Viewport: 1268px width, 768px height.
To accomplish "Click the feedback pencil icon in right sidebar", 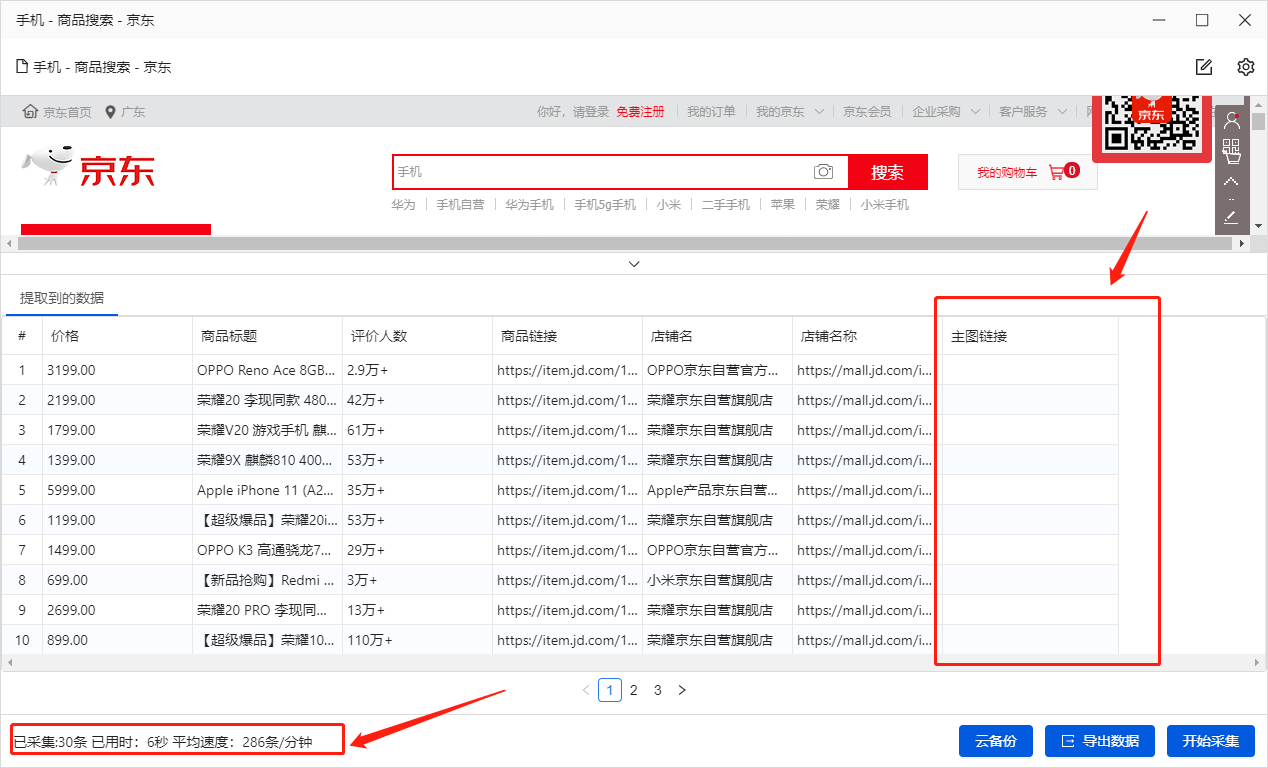I will 1231,217.
